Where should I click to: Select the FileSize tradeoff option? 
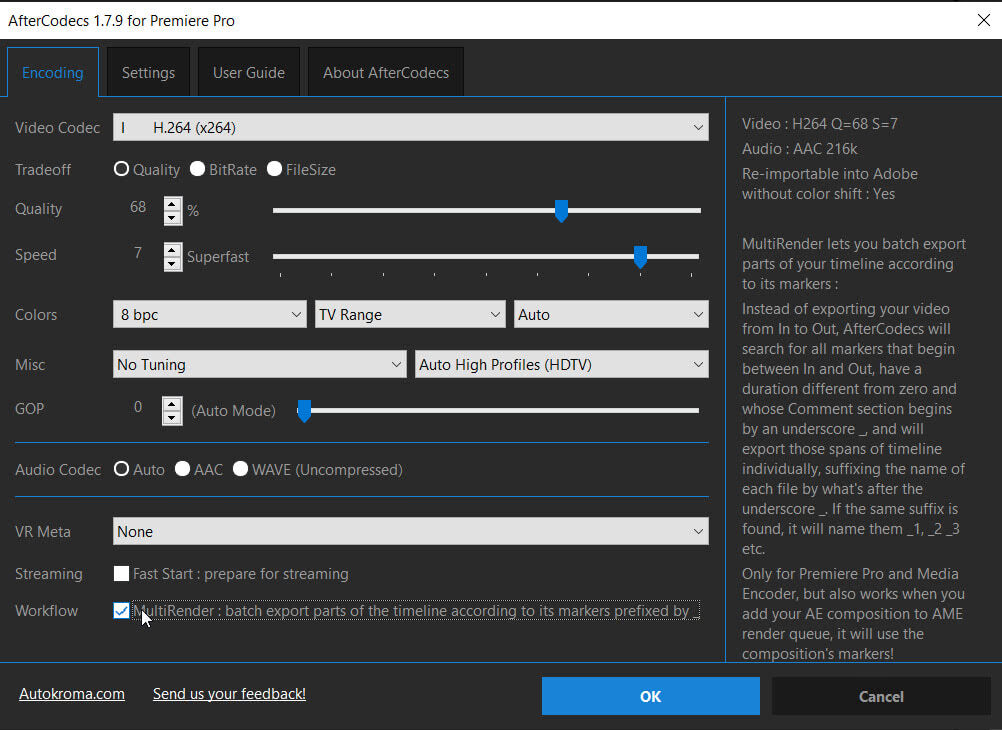point(275,169)
